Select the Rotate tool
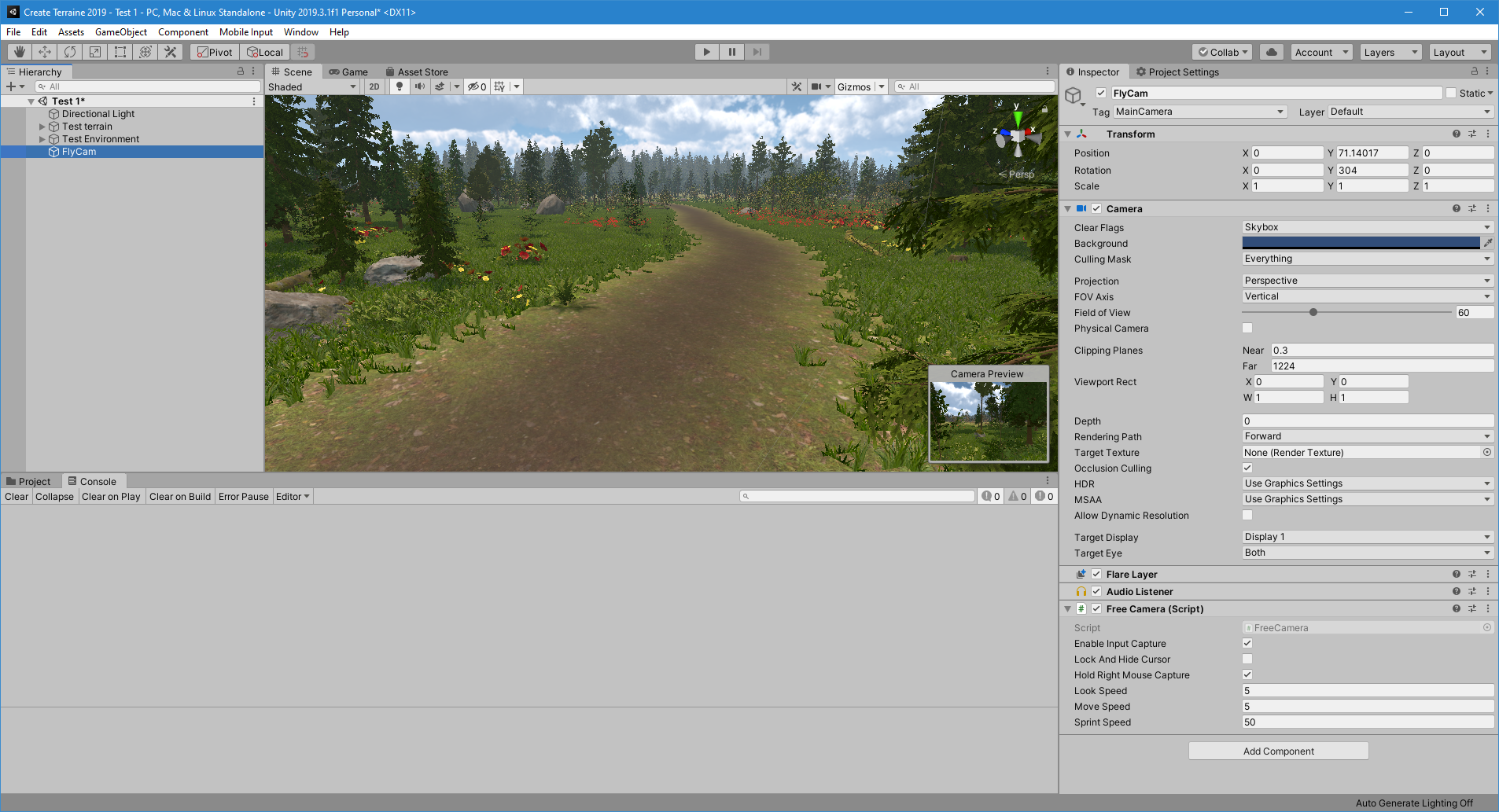Image resolution: width=1499 pixels, height=812 pixels. coord(70,52)
